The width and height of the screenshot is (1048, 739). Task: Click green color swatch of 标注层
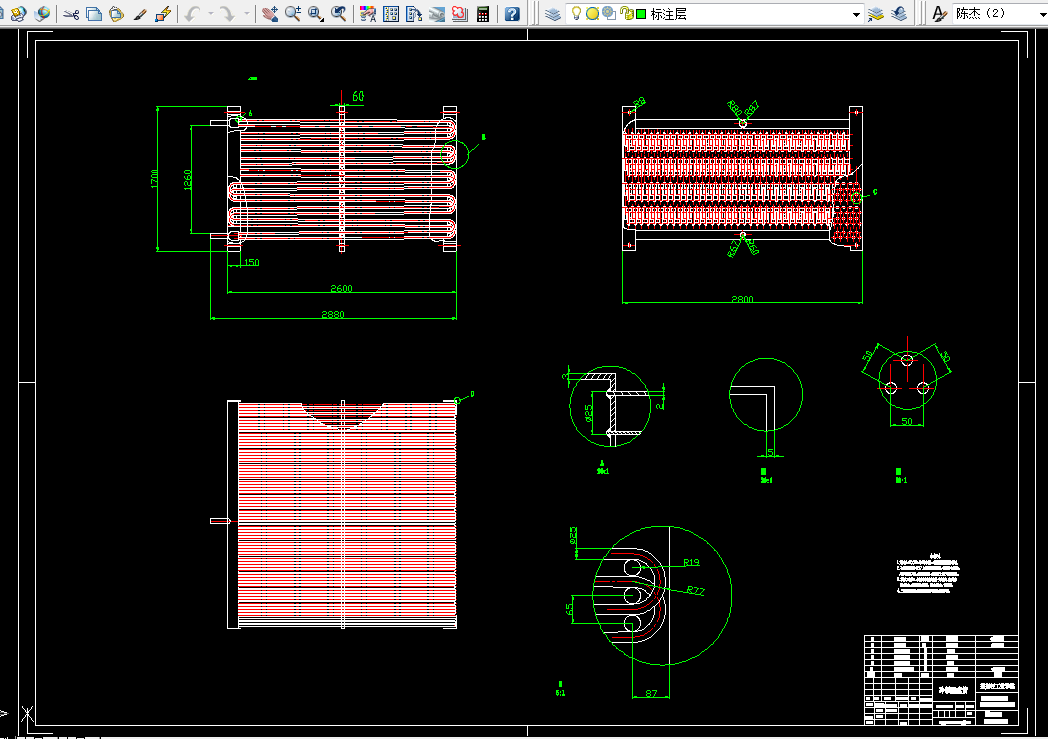(641, 13)
